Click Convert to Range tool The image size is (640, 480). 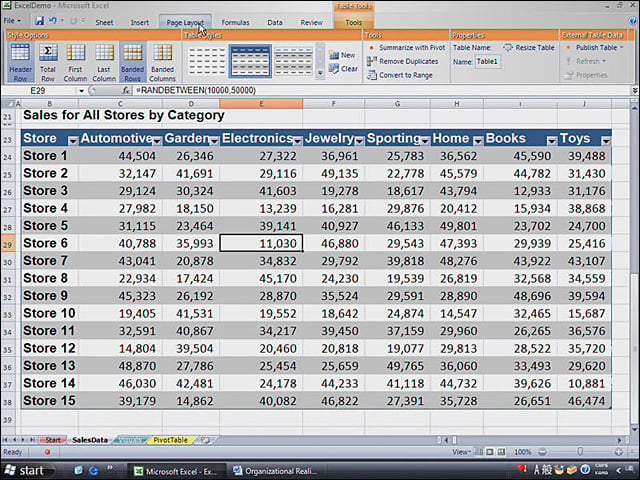tap(400, 75)
